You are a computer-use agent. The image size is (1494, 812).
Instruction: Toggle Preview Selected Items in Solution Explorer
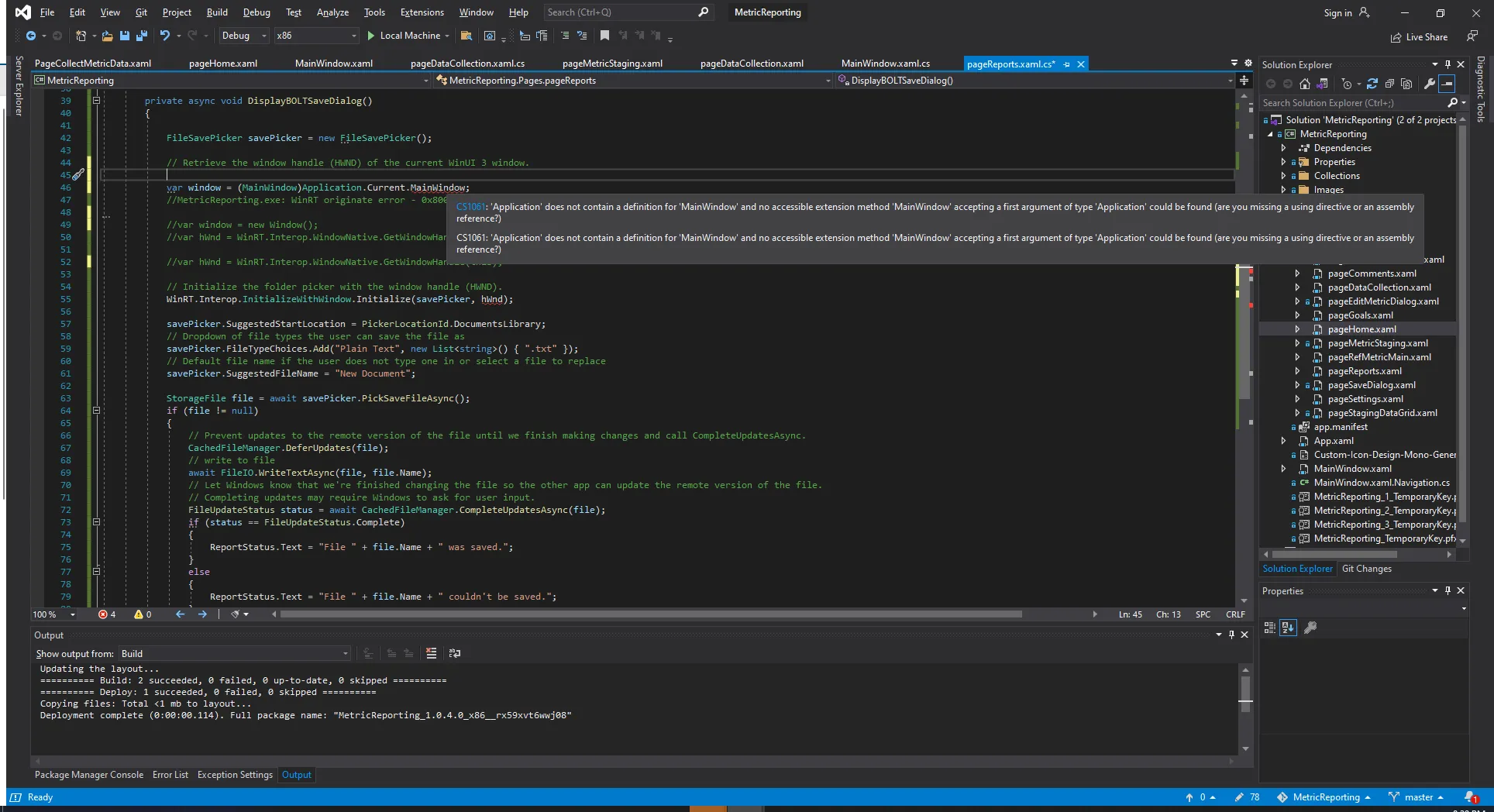coord(1447,84)
